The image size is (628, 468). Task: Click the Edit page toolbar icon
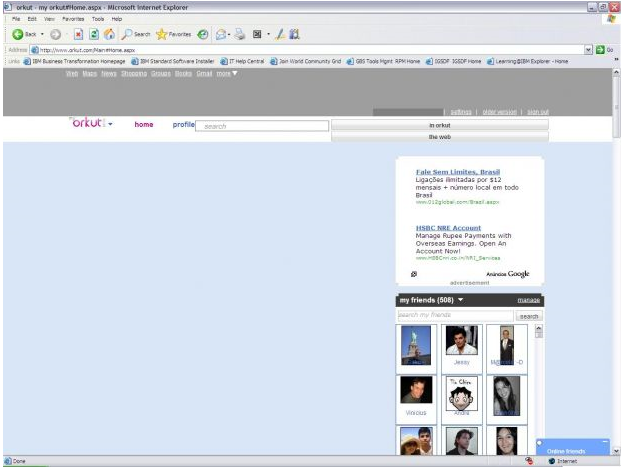coord(257,34)
